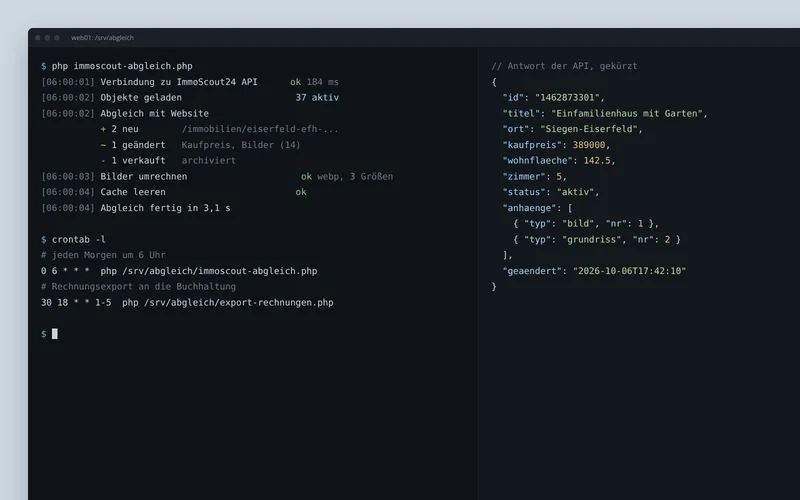Click the closing brace of the JSON
The image size is (800, 500).
tap(494, 287)
